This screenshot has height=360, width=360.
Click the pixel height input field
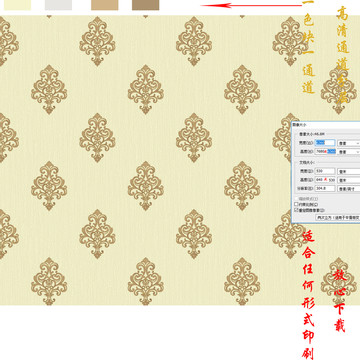pyautogui.click(x=325, y=152)
